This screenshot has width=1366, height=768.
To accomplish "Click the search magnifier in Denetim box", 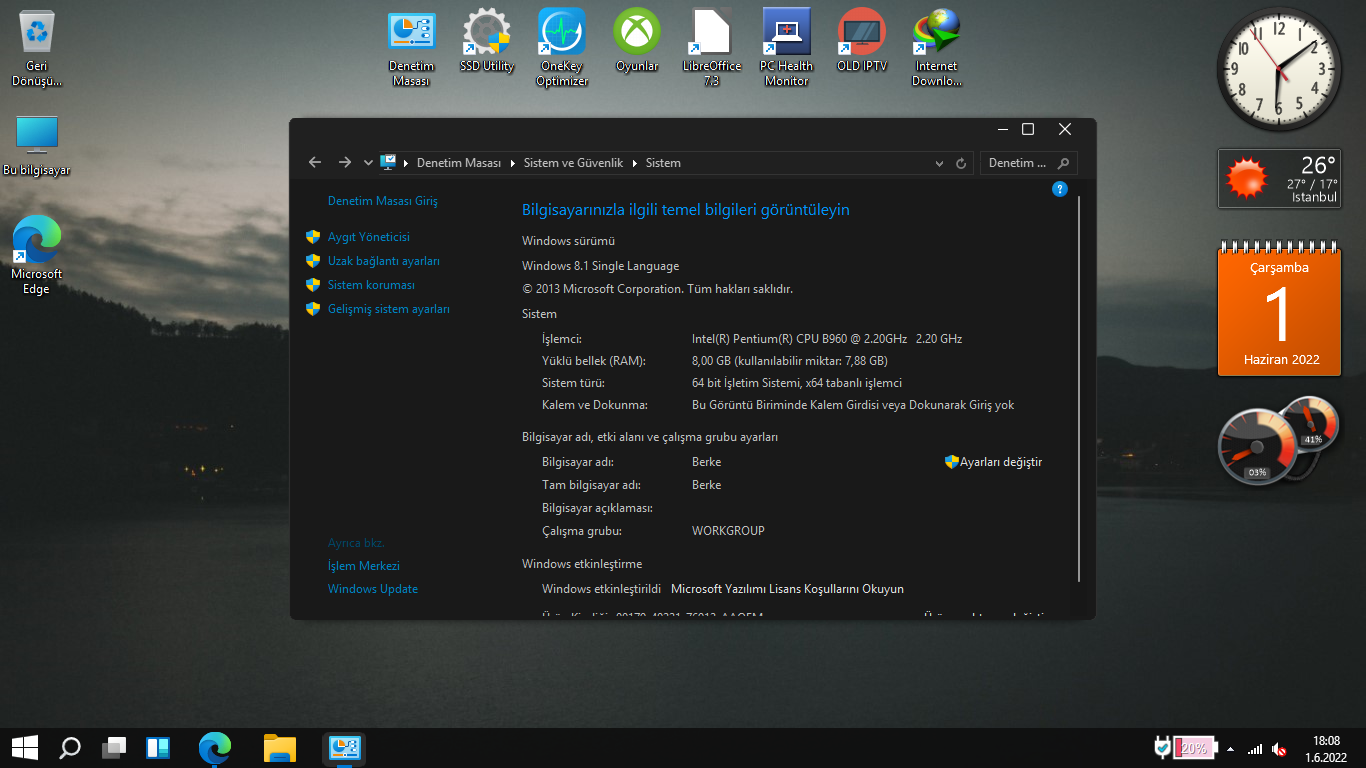I will point(1063,163).
